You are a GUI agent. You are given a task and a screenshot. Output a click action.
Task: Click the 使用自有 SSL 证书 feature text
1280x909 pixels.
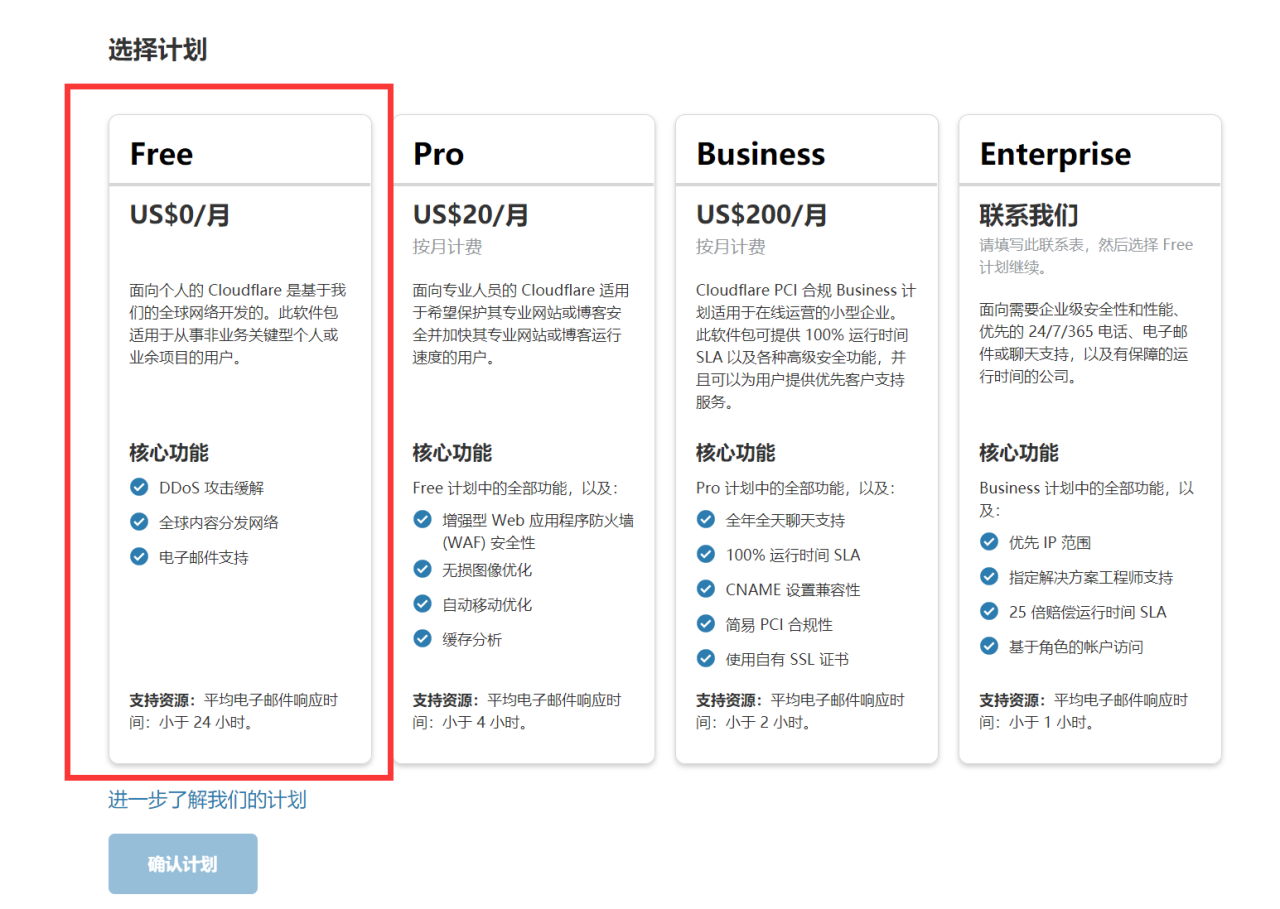point(787,660)
